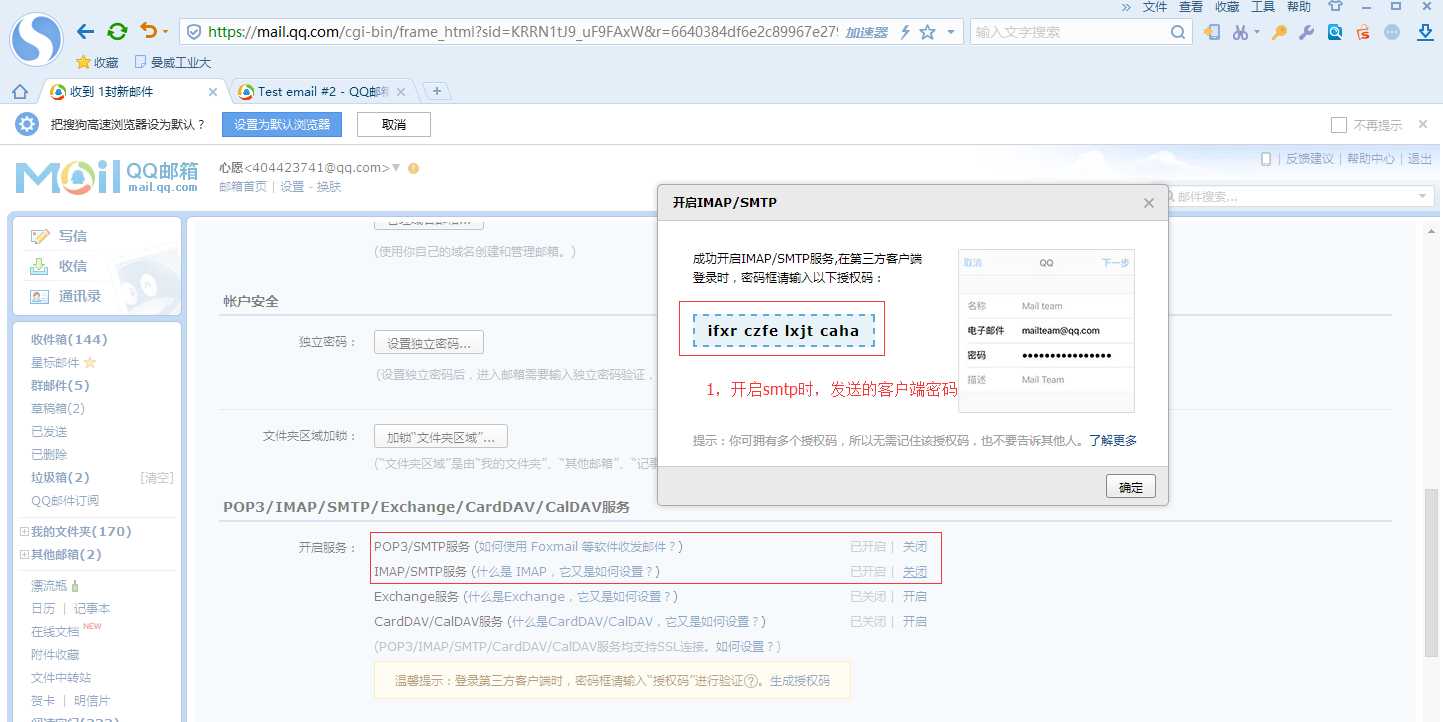Click authorization code ifxr czfe lxjt caha
Viewport: 1443px width, 722px height.
(x=783, y=331)
